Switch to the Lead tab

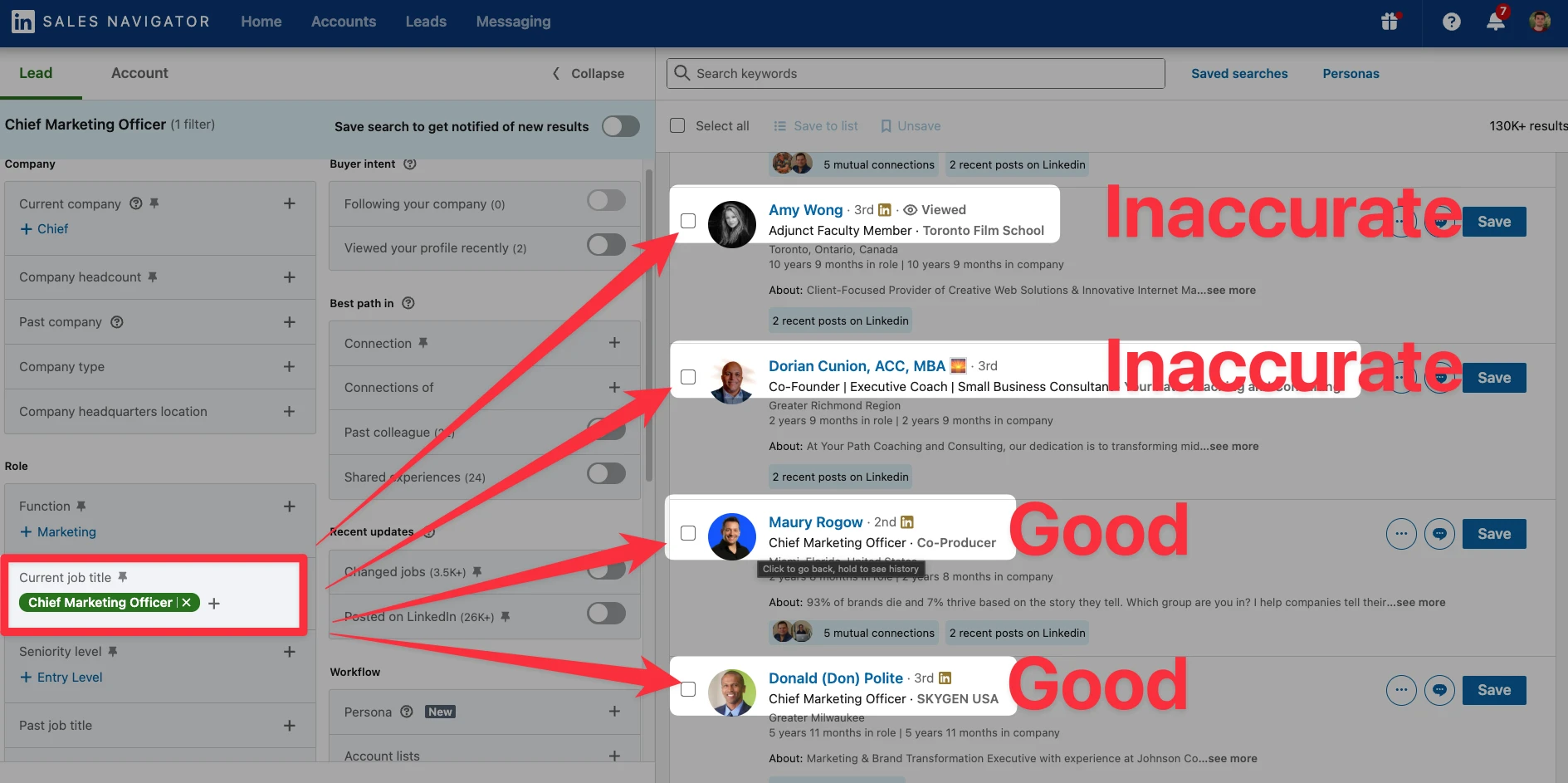36,73
